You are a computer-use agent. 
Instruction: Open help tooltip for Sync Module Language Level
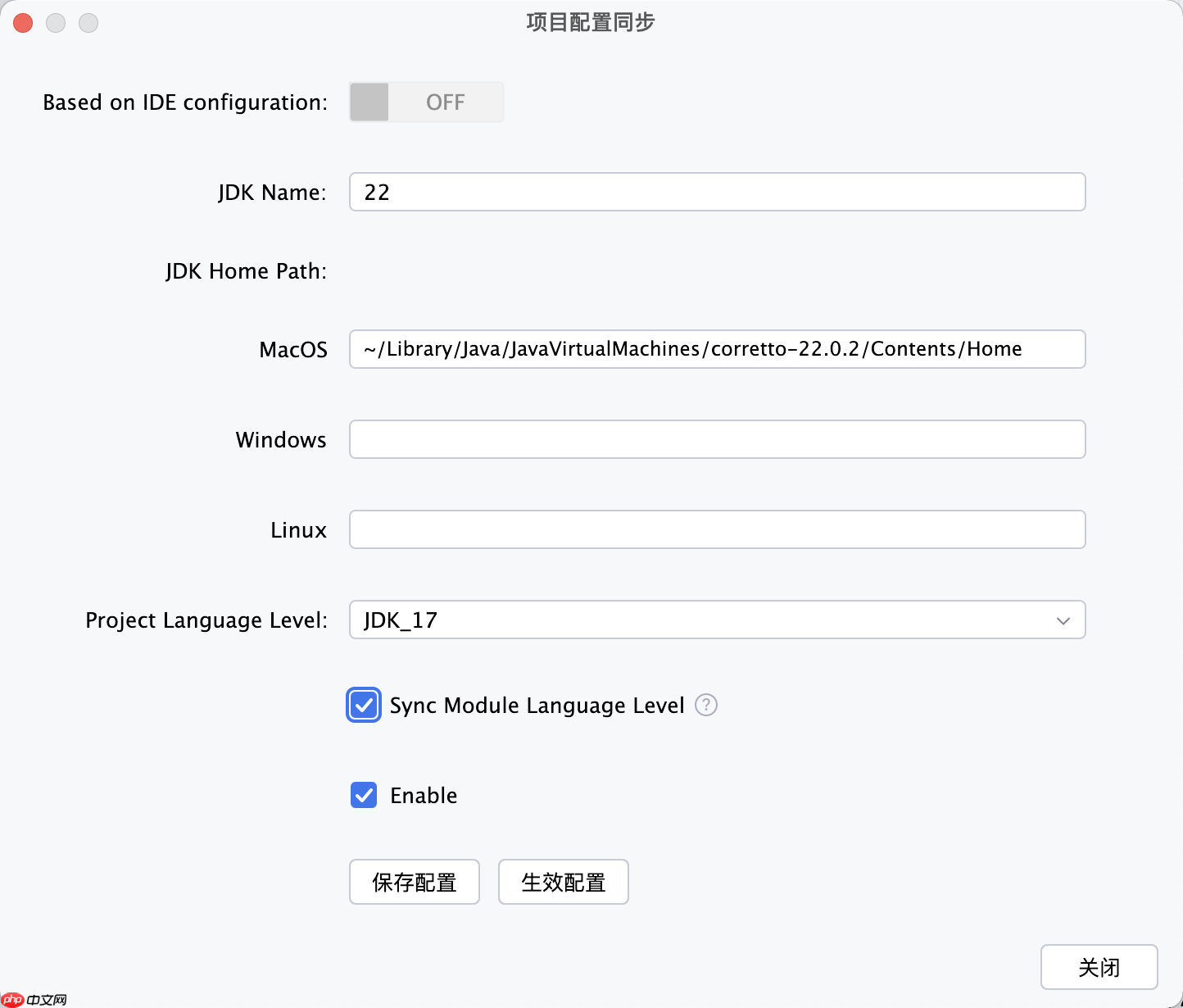pyautogui.click(x=705, y=705)
